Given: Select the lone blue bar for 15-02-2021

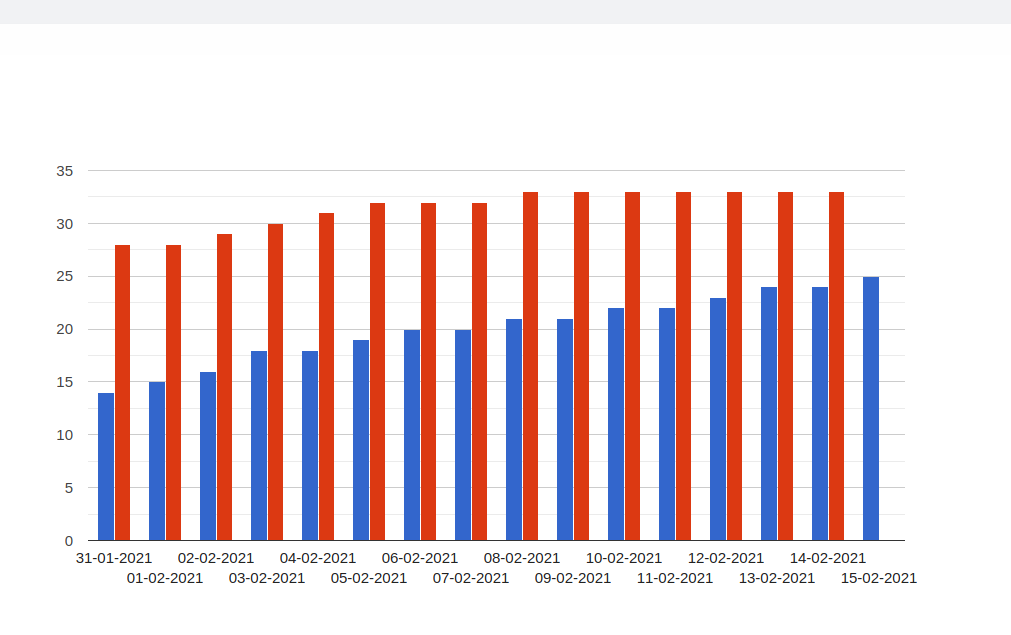Looking at the screenshot, I should click(x=871, y=409).
